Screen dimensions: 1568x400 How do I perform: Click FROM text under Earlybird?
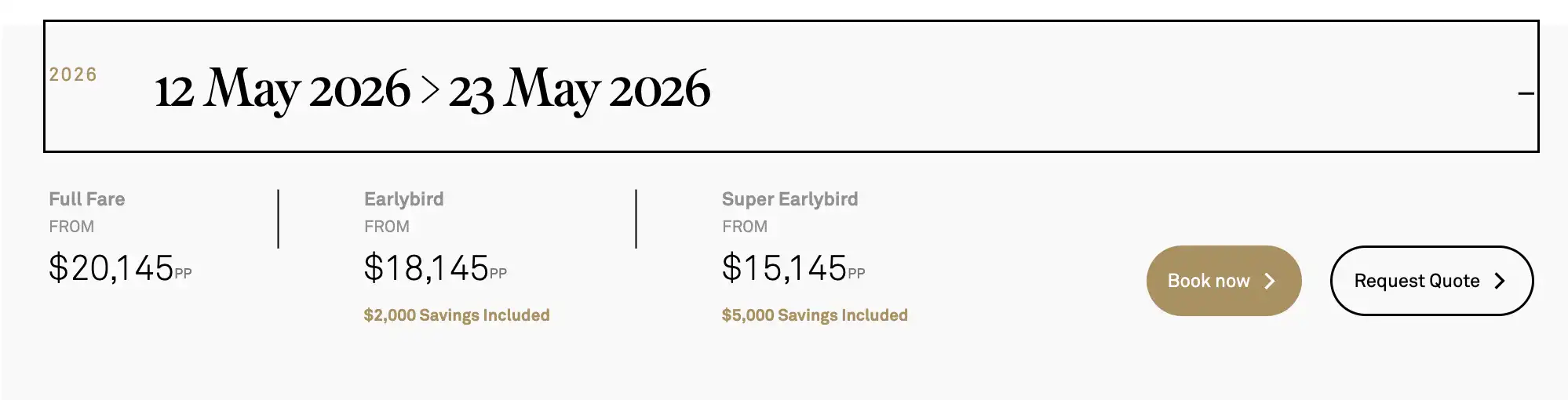[x=387, y=227]
